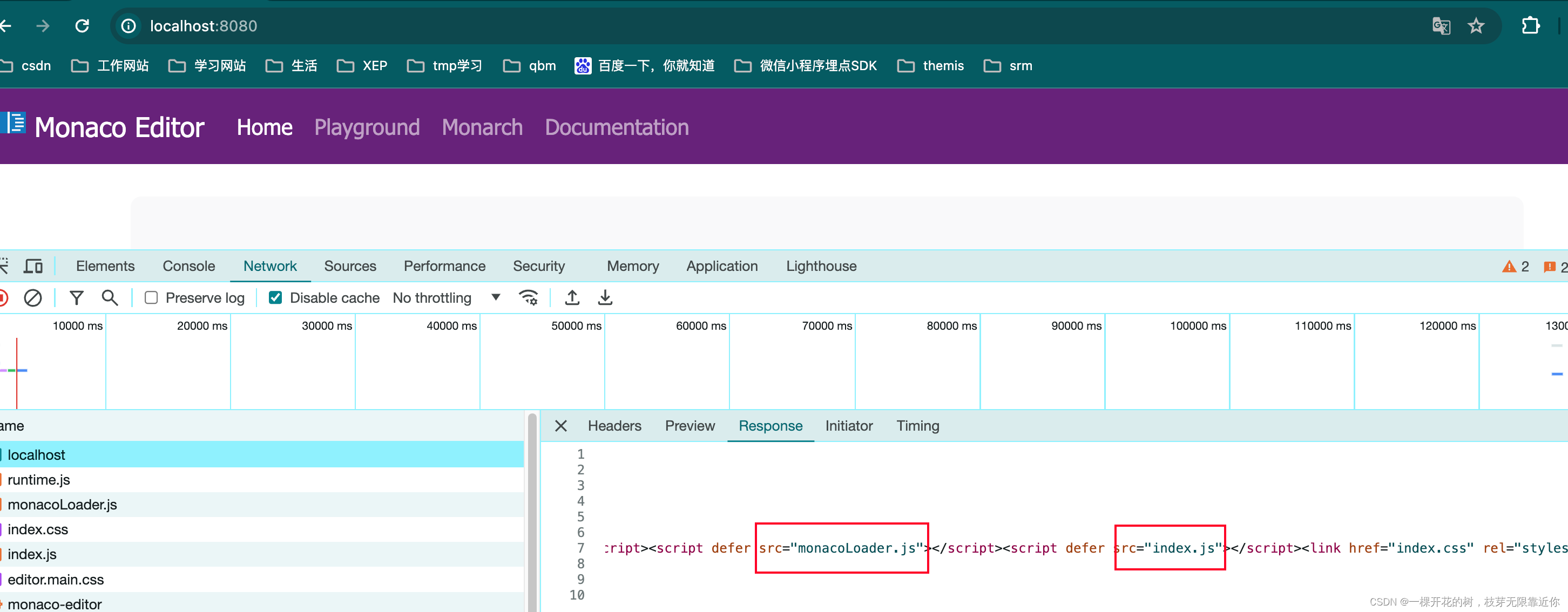The width and height of the screenshot is (1568, 612).
Task: Open the qbm bookmark folder
Action: click(530, 66)
